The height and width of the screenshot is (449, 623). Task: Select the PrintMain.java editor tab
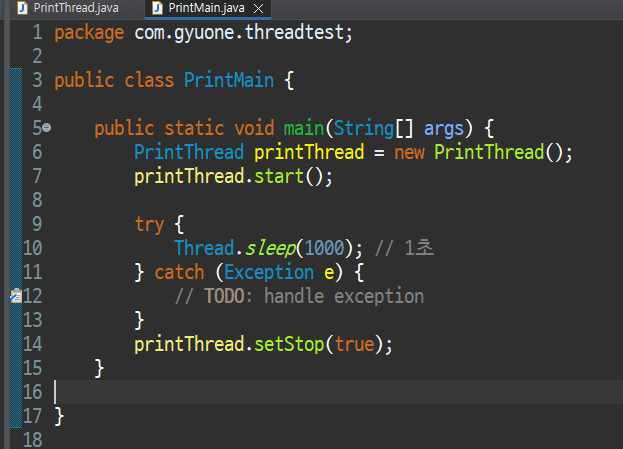click(x=206, y=8)
